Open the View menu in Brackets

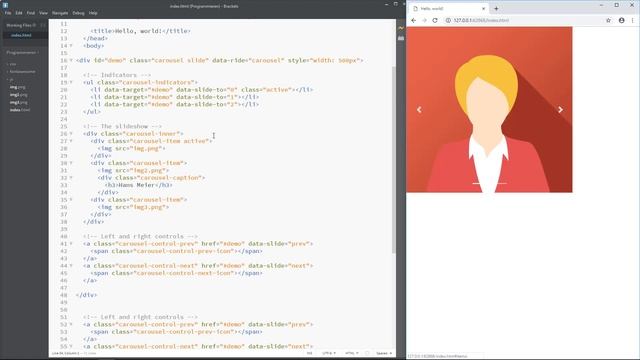43,13
